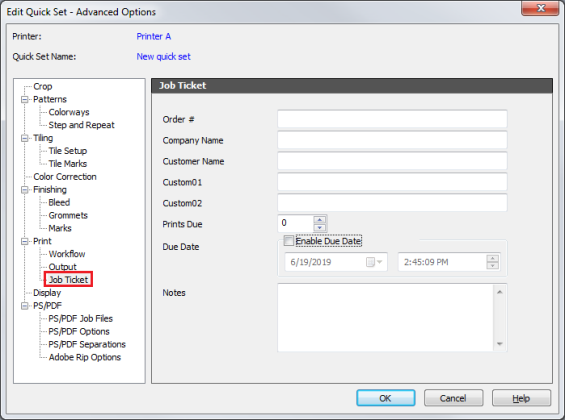Screen dimensions: 565x420
Task: Select Color Correction in the options tree
Action: click(65, 177)
